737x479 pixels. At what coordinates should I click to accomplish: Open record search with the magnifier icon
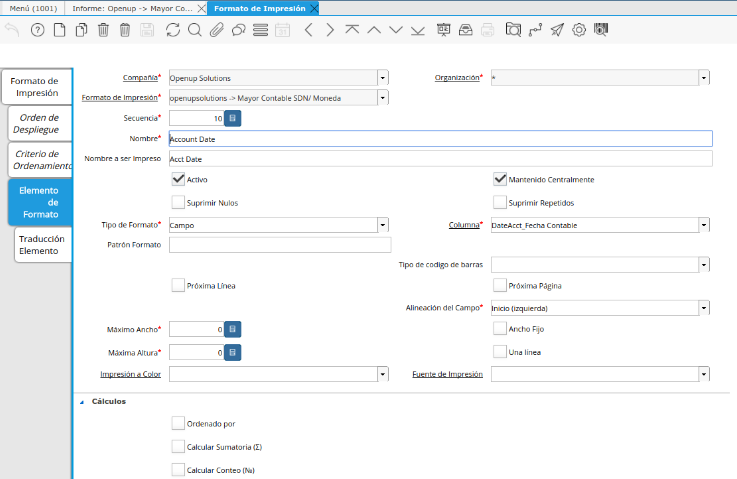(x=195, y=30)
